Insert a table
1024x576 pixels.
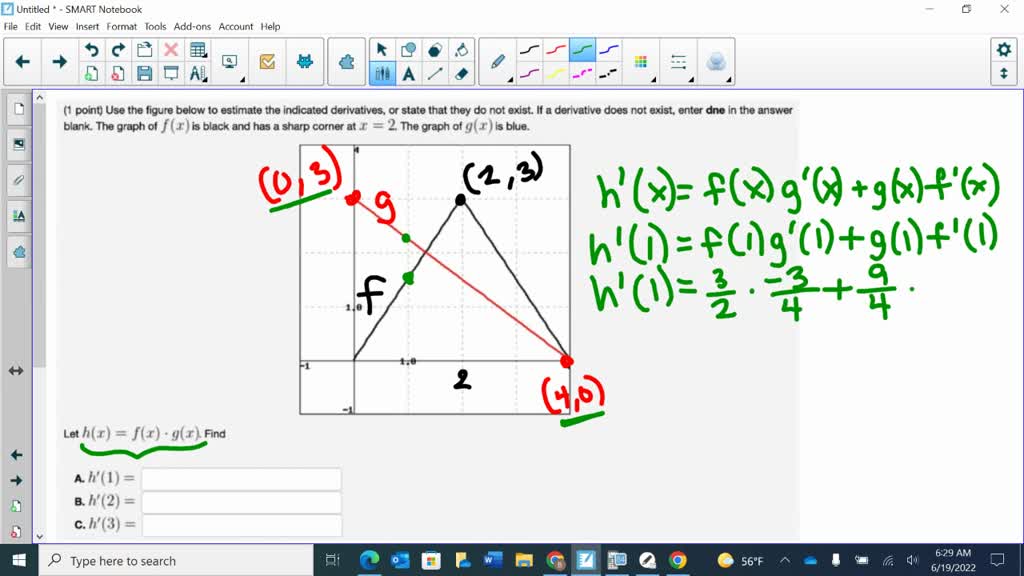198,50
